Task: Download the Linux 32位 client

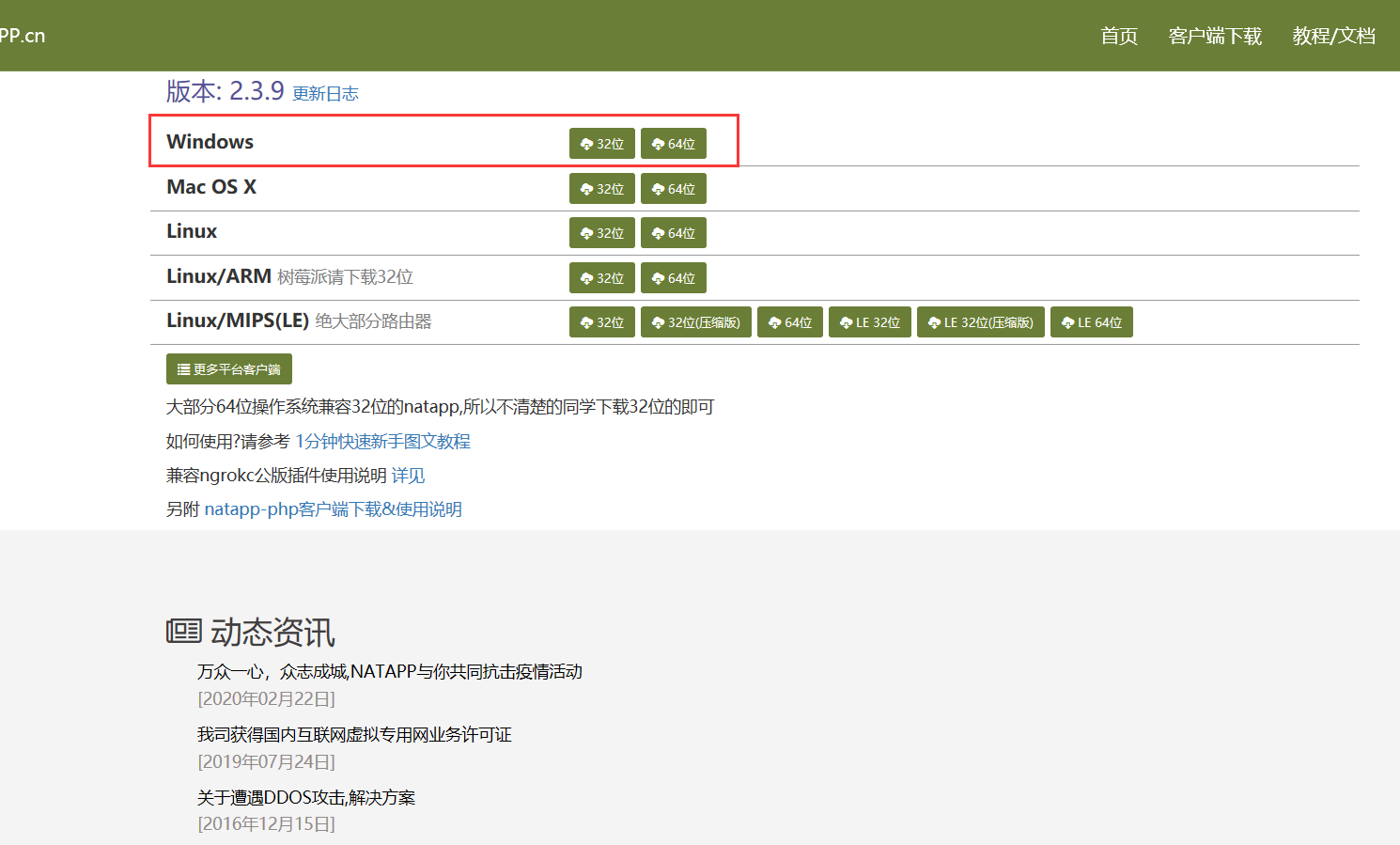Action: click(601, 232)
